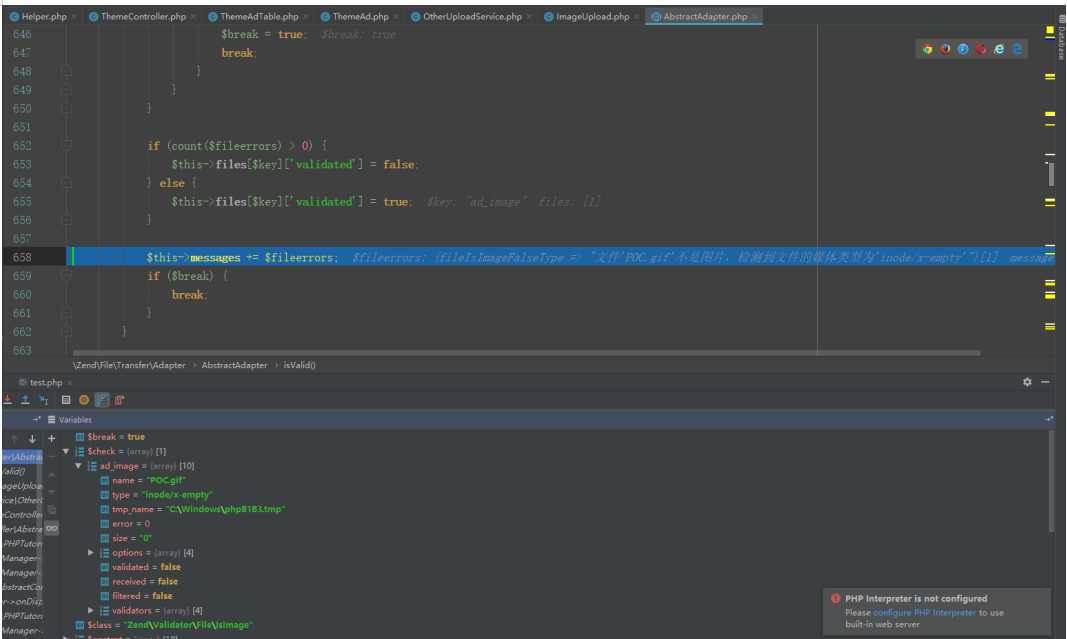The width and height of the screenshot is (1067, 639).
Task: Click error icon in PHP Interpreter notification
Action: click(836, 599)
